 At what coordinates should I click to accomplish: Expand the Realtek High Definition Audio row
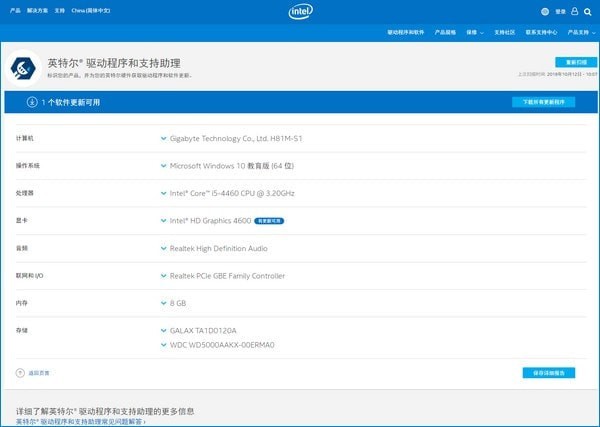click(x=163, y=248)
